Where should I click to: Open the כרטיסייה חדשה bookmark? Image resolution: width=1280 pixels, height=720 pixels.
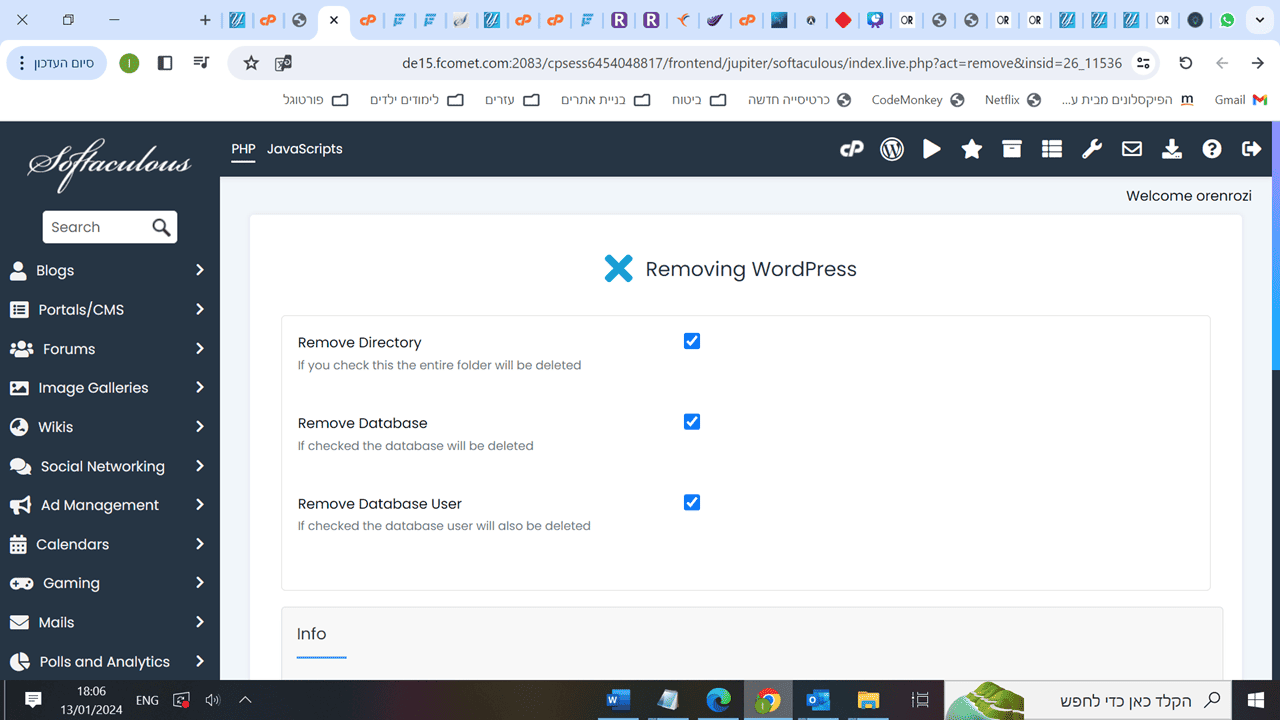pyautogui.click(x=799, y=100)
